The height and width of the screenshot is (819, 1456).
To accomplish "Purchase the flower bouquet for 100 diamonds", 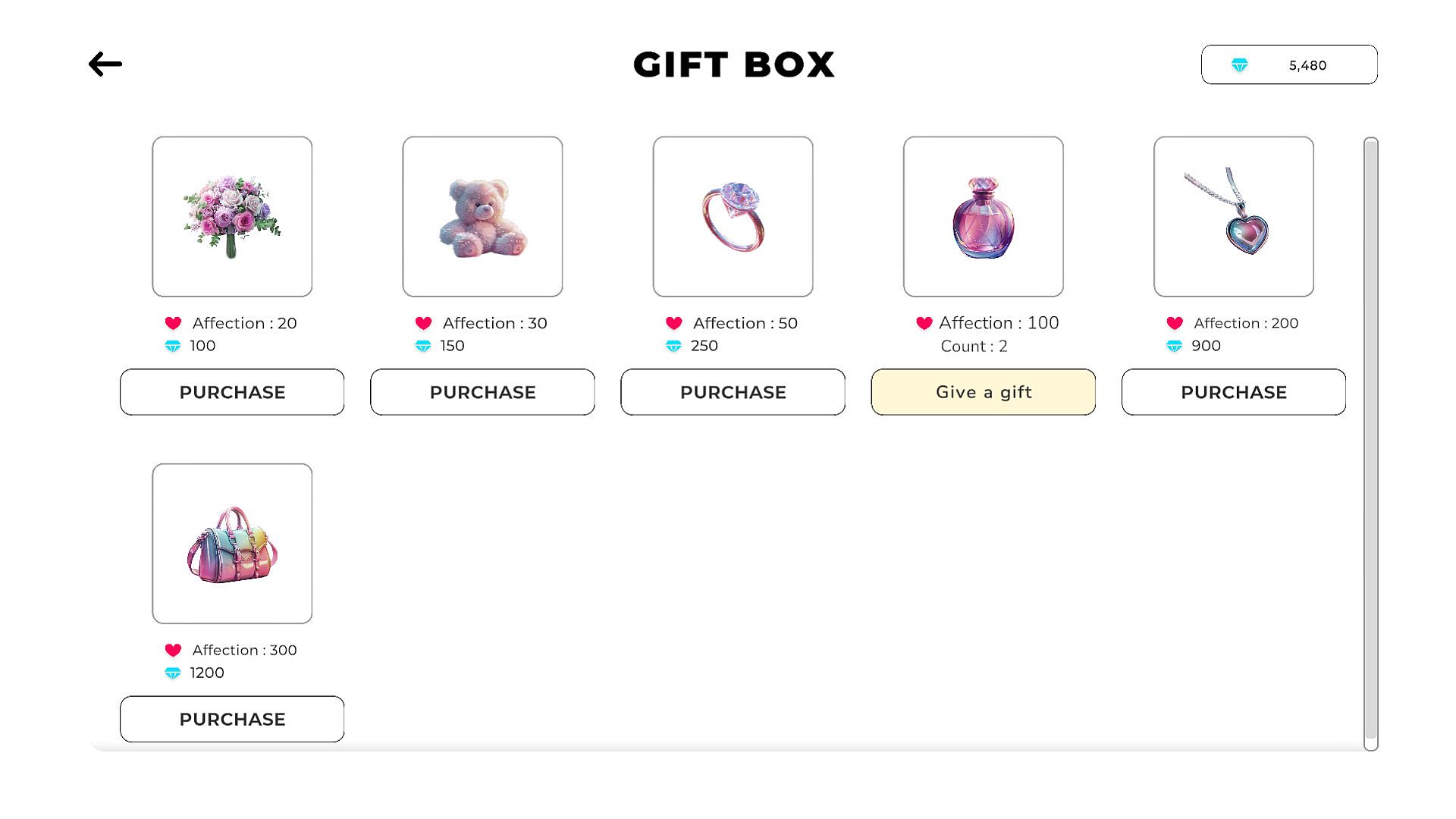I will [x=232, y=392].
